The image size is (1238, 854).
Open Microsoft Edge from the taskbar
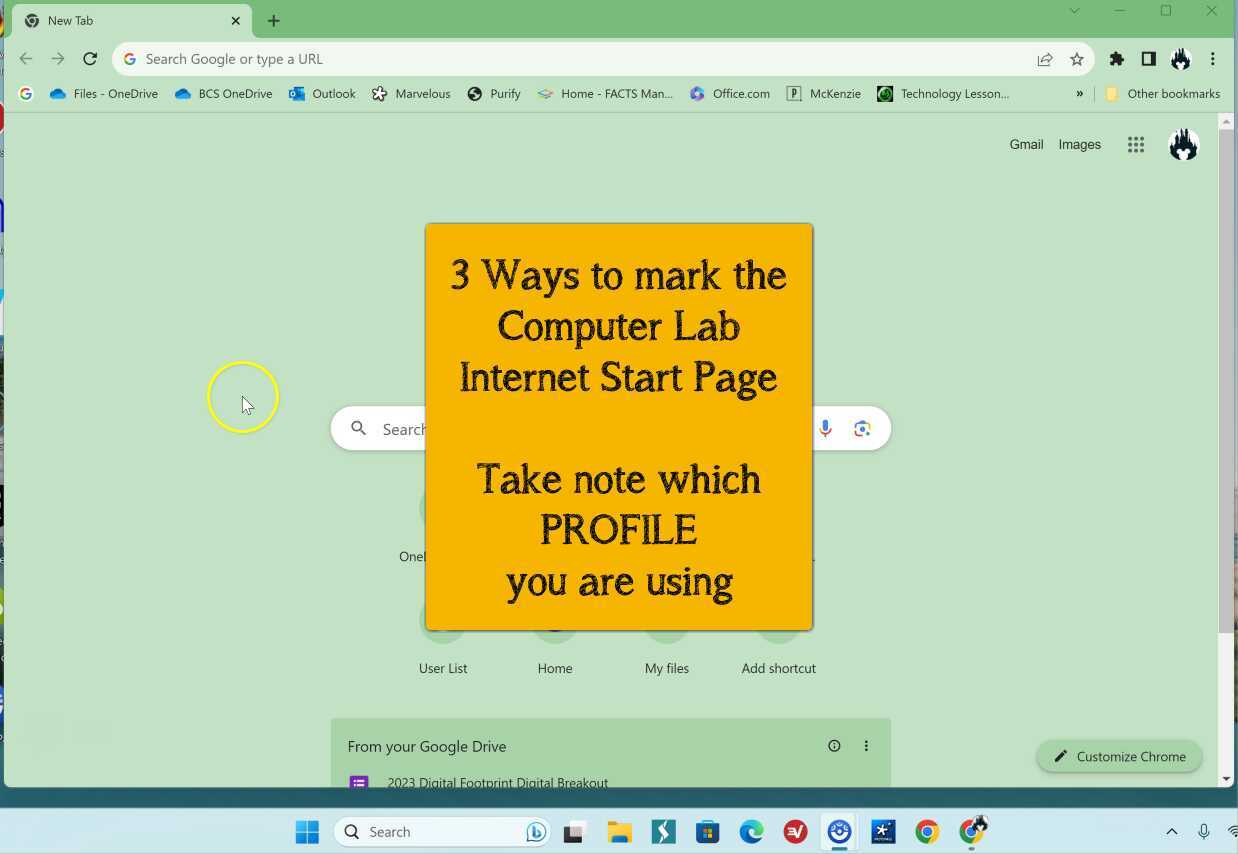coord(751,831)
